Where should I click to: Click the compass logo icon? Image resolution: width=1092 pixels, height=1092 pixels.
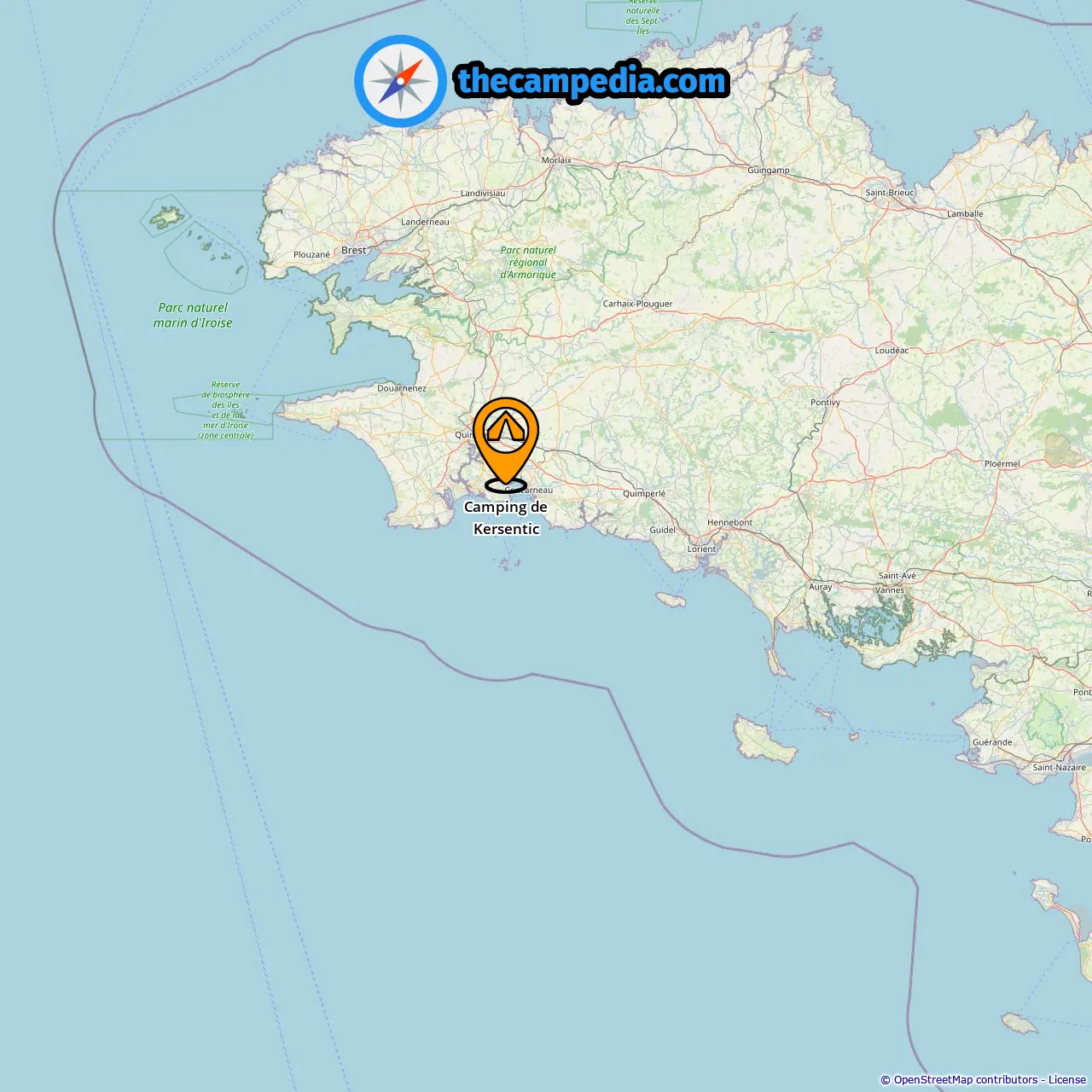(400, 81)
